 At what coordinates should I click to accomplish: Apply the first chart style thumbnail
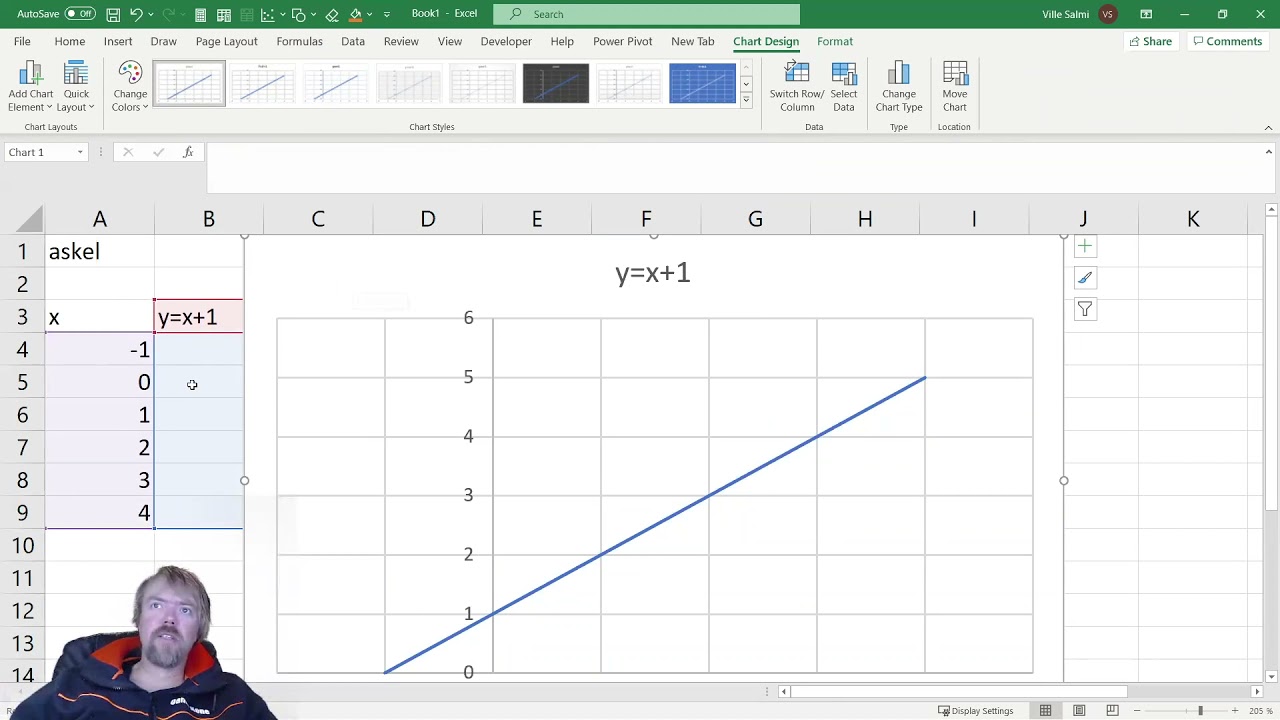coord(190,83)
